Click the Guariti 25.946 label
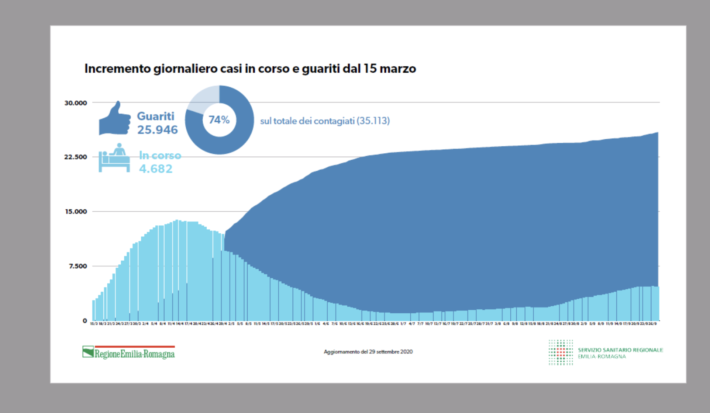Viewport: 710px width, 413px height. coord(159,123)
